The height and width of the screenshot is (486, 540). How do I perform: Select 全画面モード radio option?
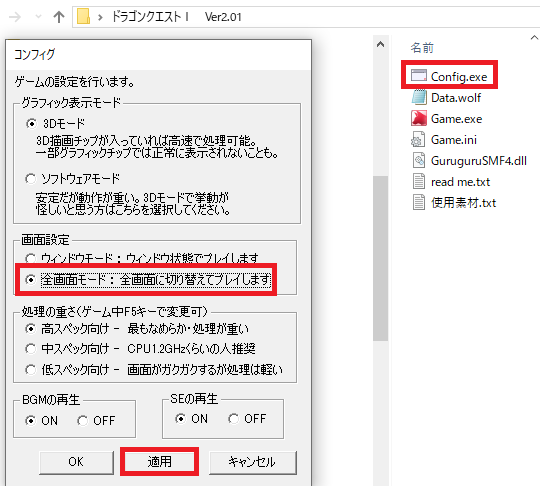(x=31, y=279)
